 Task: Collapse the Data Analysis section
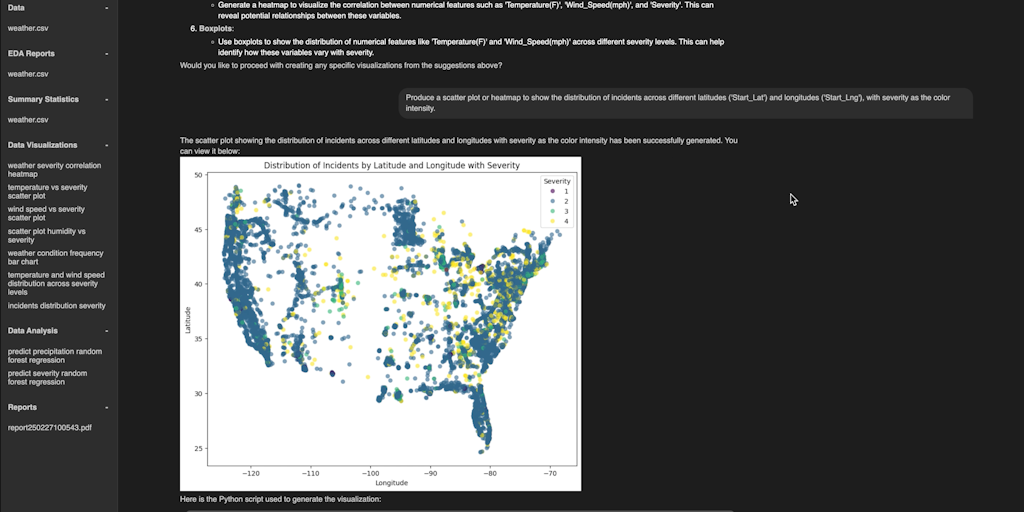[x=106, y=331]
